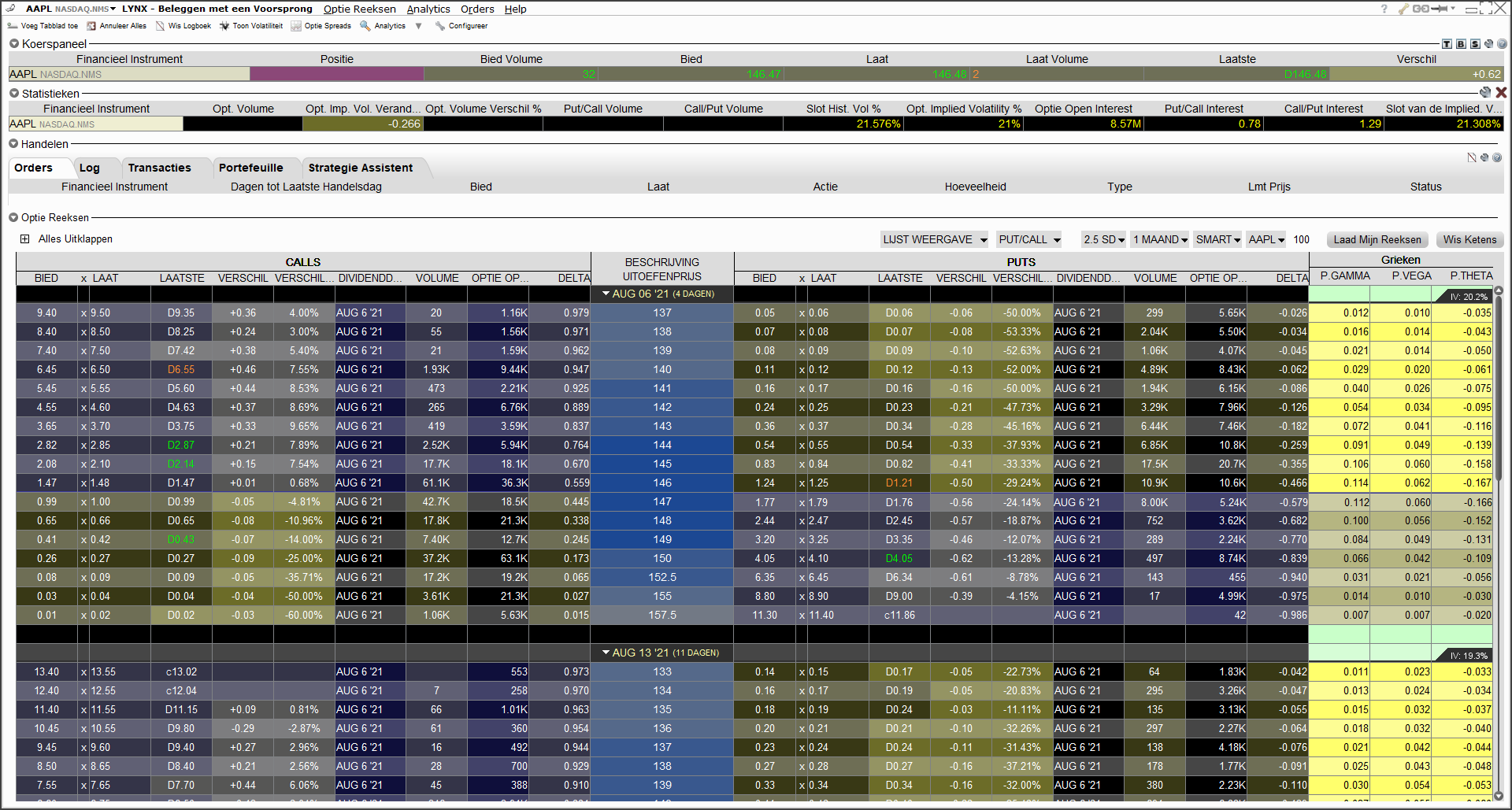This screenshot has width=1512, height=810.
Task: Open the 2.5 SD strikes dropdown
Action: (1103, 239)
